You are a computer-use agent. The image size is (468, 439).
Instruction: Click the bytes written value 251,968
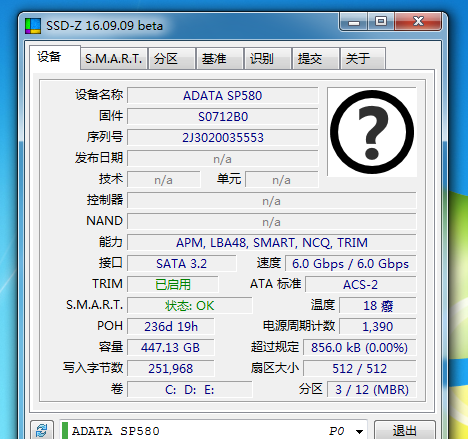pos(171,369)
